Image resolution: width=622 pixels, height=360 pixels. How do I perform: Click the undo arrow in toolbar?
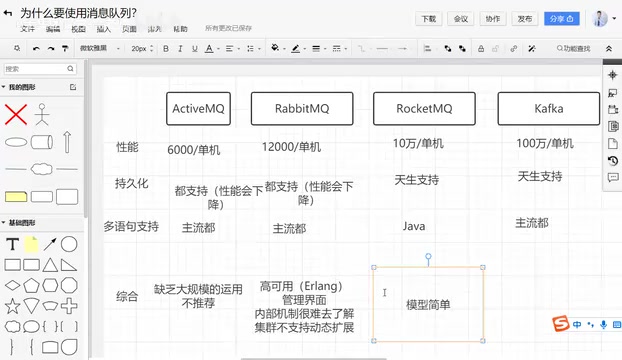coord(36,48)
